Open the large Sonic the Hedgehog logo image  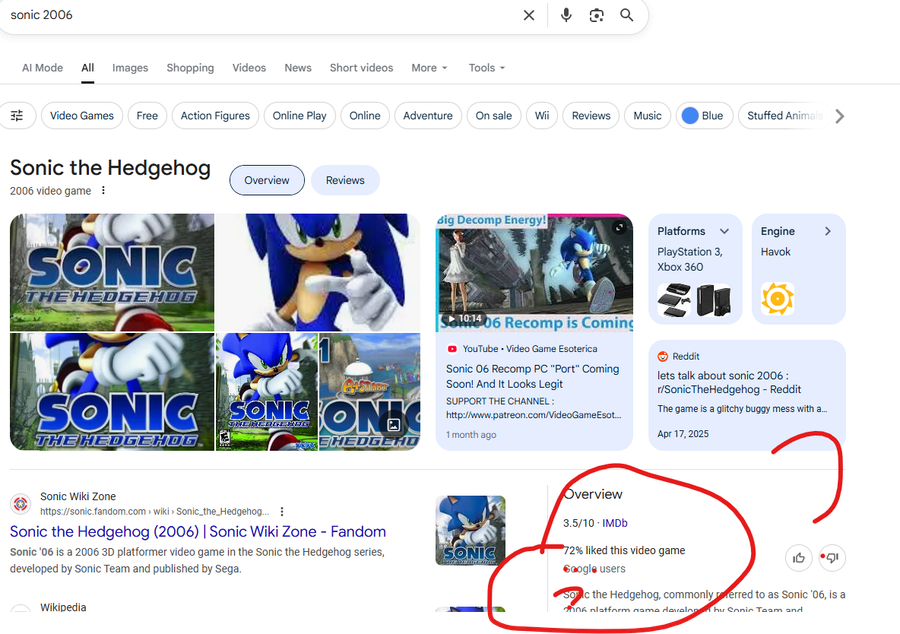click(x=112, y=273)
